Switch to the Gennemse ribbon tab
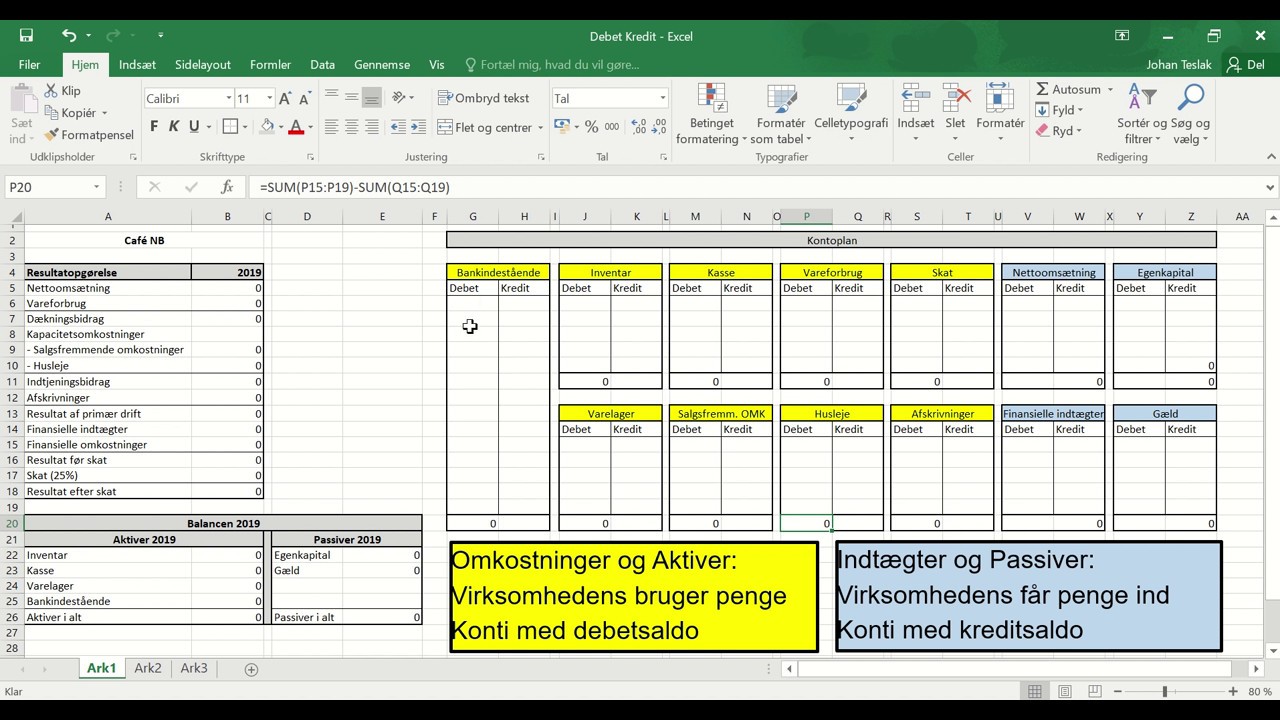Screen dimensions: 1280x720 point(382,64)
